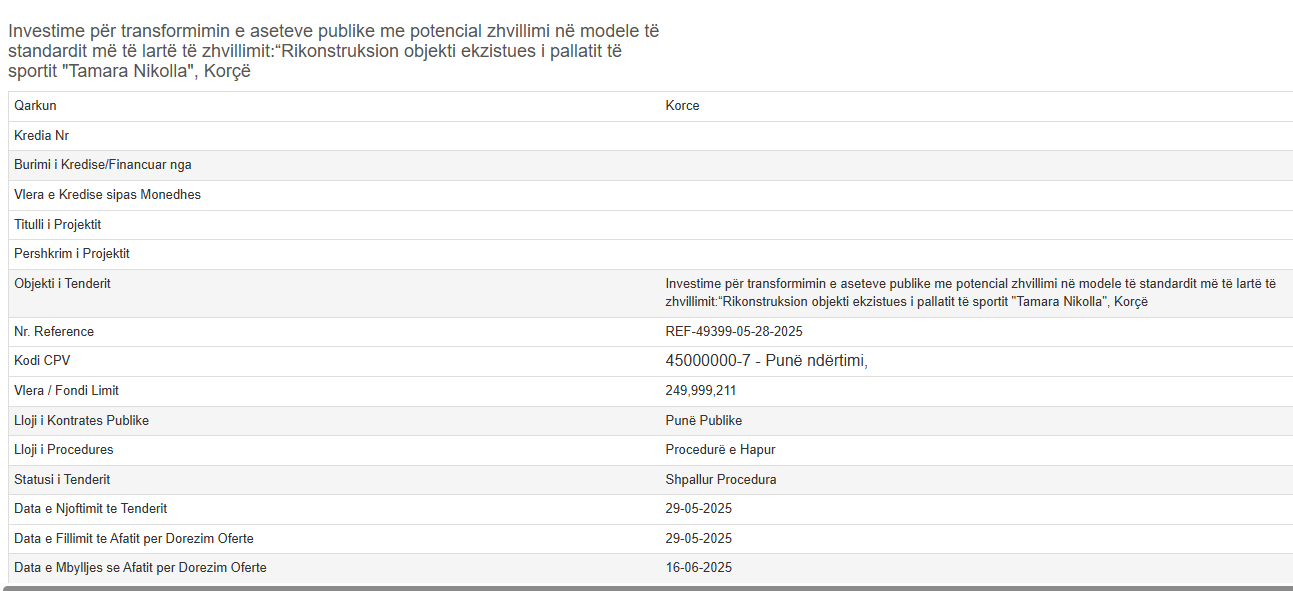Select the limit fund value 249,999,211

pos(700,391)
